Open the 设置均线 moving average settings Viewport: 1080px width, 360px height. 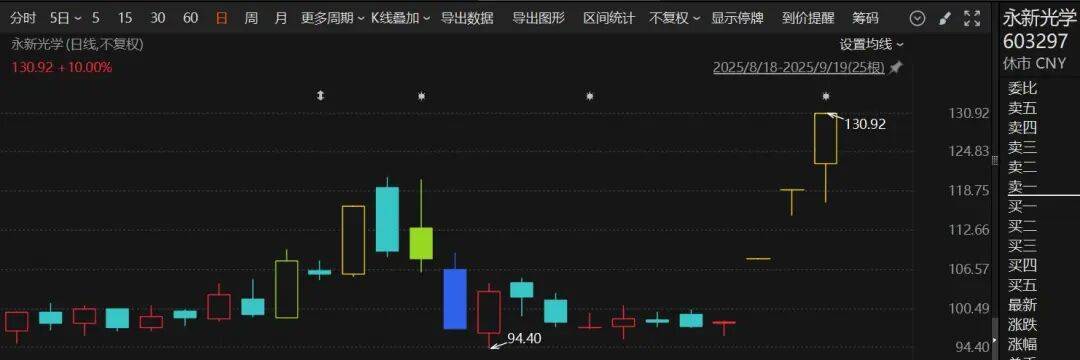pyautogui.click(x=871, y=45)
